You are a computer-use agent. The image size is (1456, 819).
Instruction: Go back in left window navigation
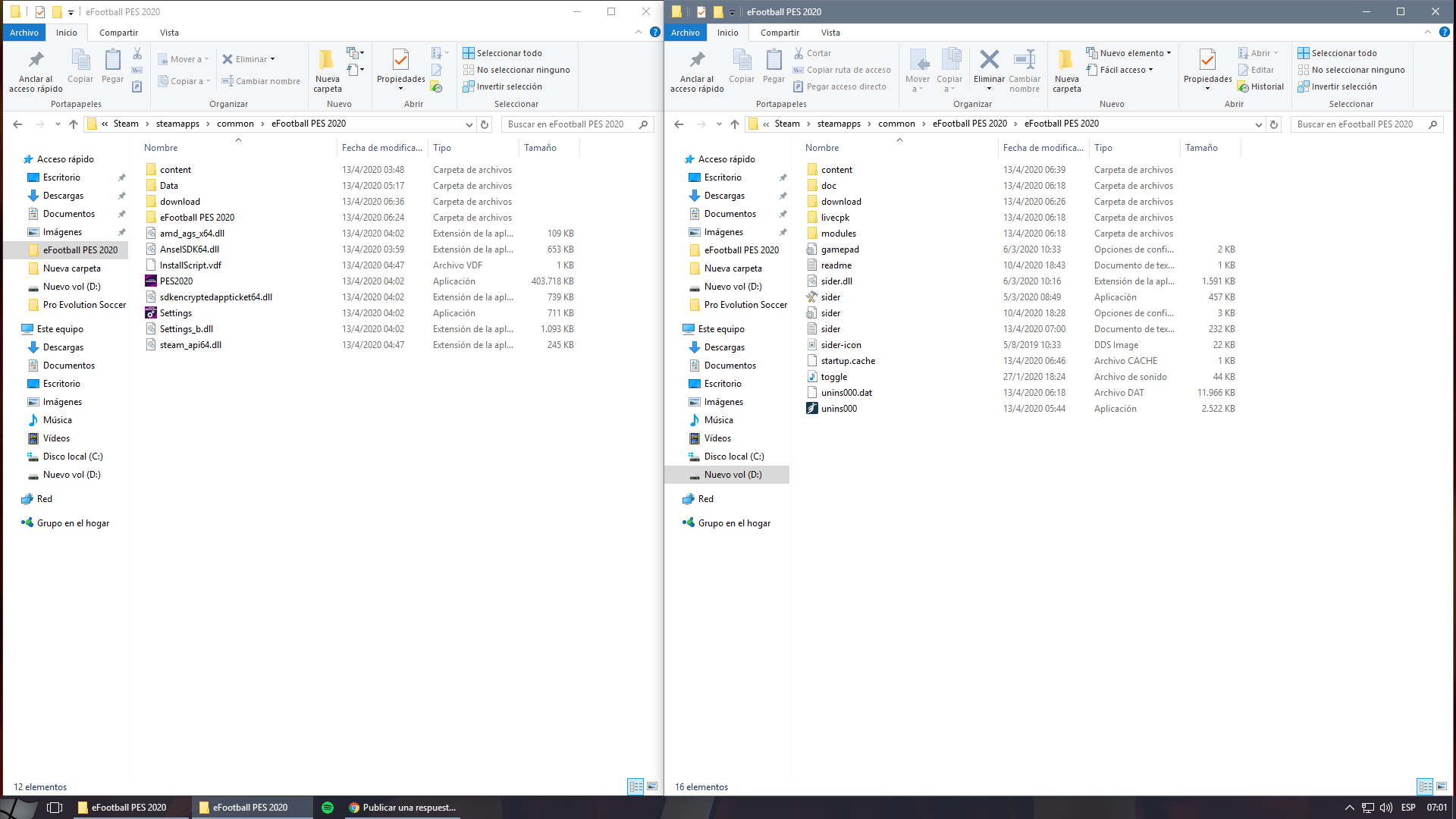point(17,124)
